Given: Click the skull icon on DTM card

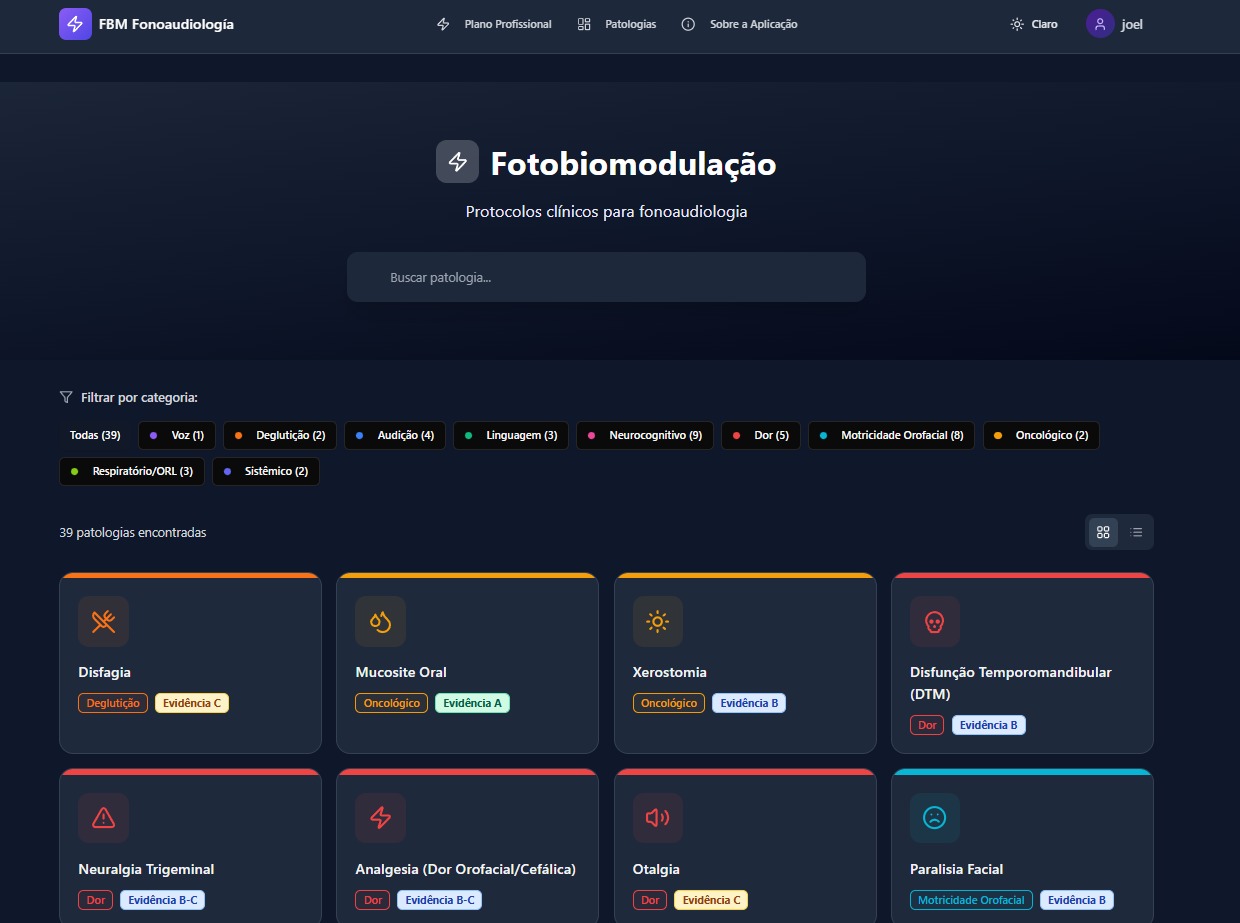Looking at the screenshot, I should point(934,622).
